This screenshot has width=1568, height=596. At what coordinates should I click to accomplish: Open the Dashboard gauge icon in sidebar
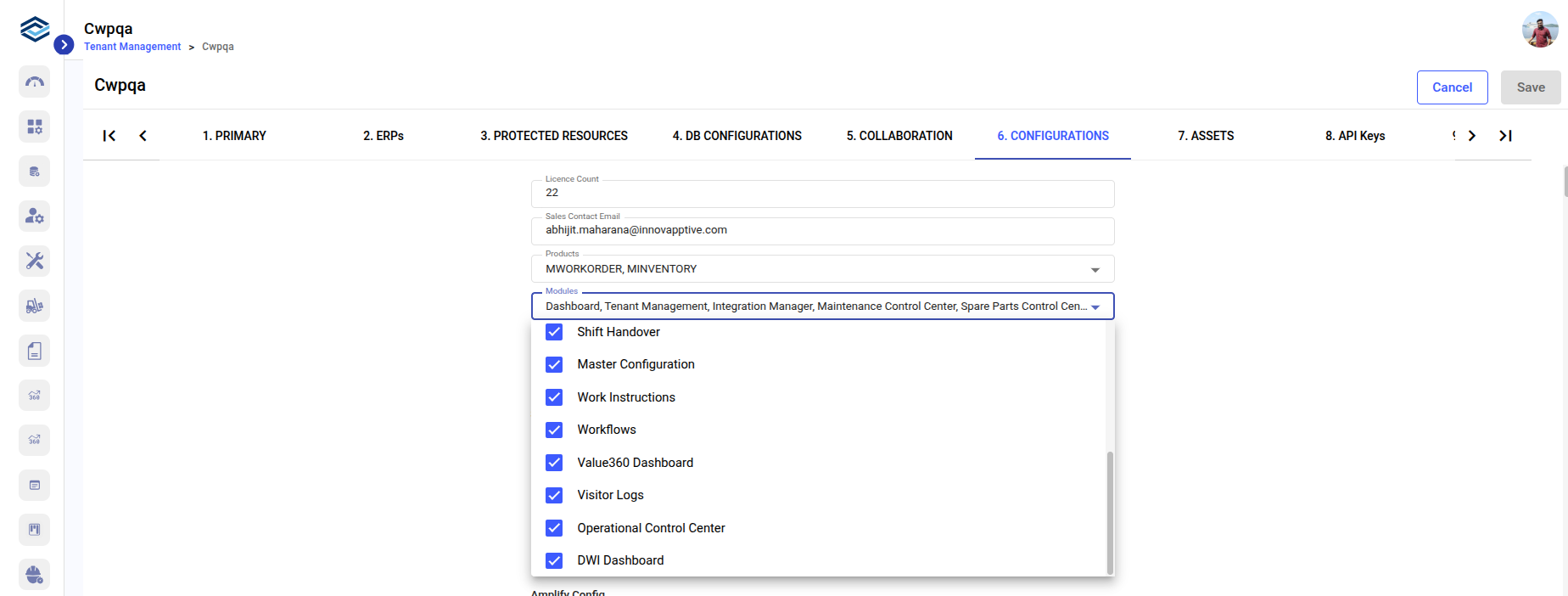(35, 82)
